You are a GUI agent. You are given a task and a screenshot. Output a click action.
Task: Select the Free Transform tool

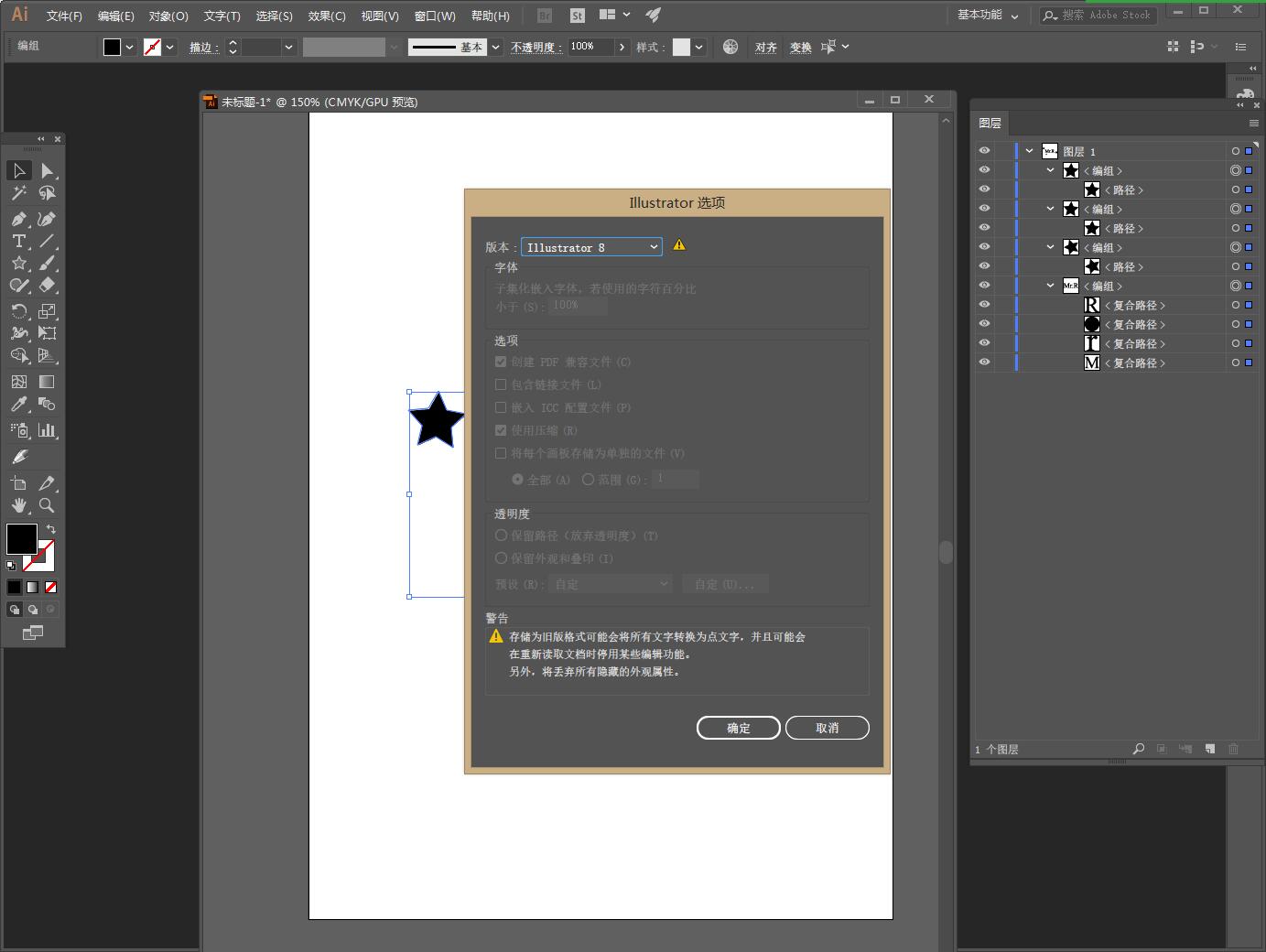pyautogui.click(x=48, y=334)
